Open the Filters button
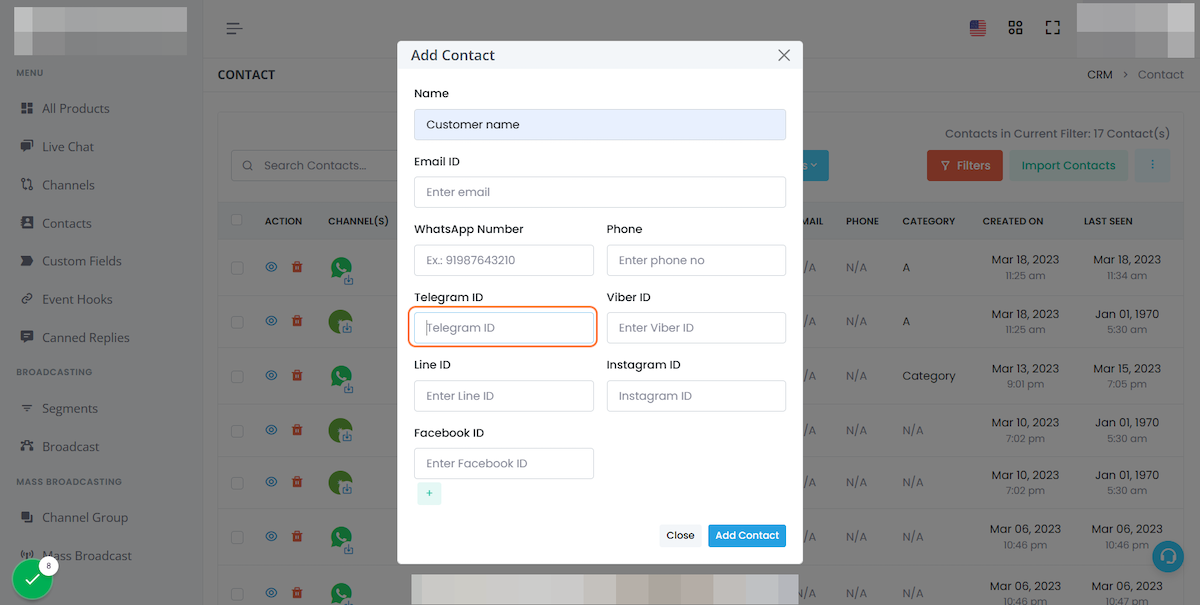The image size is (1200, 605). click(x=964, y=165)
